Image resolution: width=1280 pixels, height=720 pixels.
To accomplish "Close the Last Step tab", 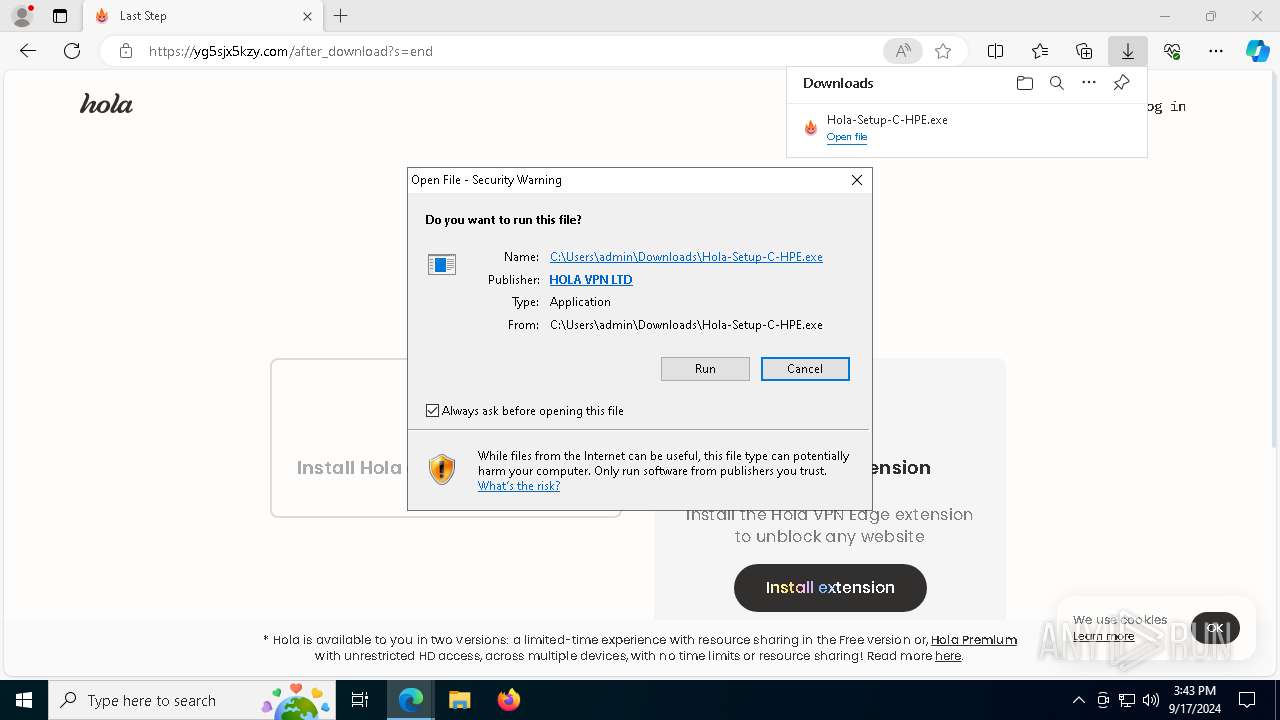I will coord(307,16).
